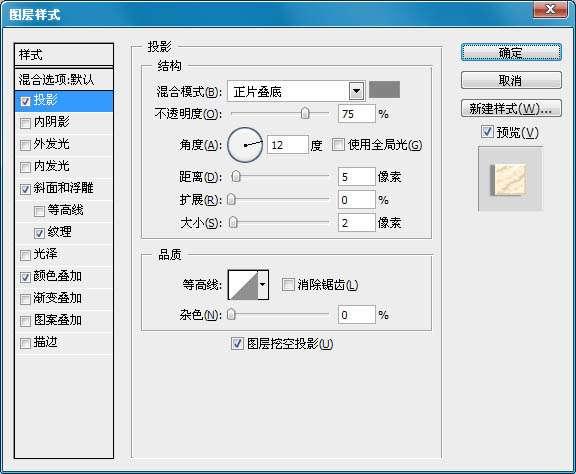Select the 投影 row label
The width and height of the screenshot is (576, 474).
pyautogui.click(x=46, y=100)
